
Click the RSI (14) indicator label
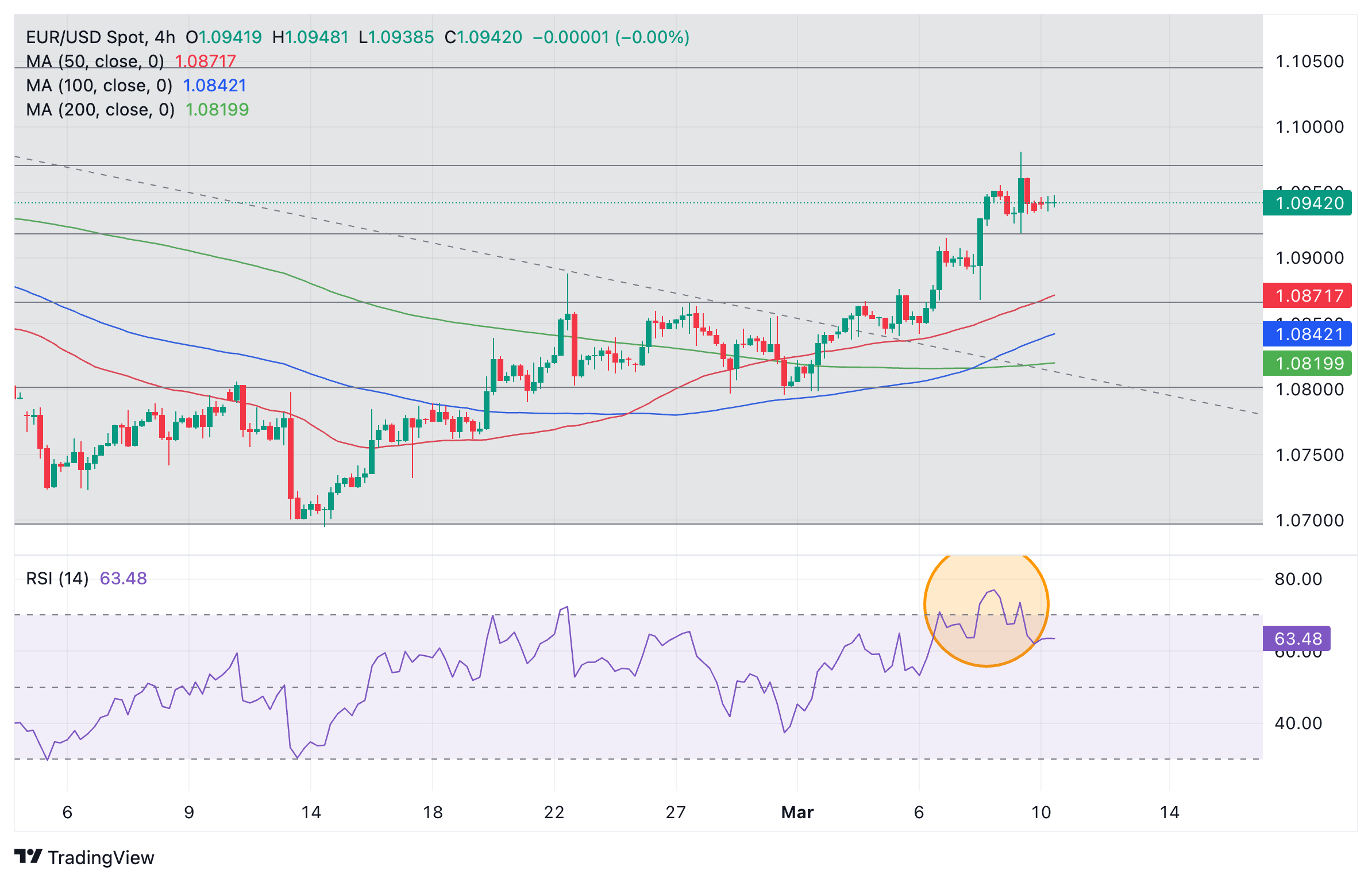tap(57, 579)
